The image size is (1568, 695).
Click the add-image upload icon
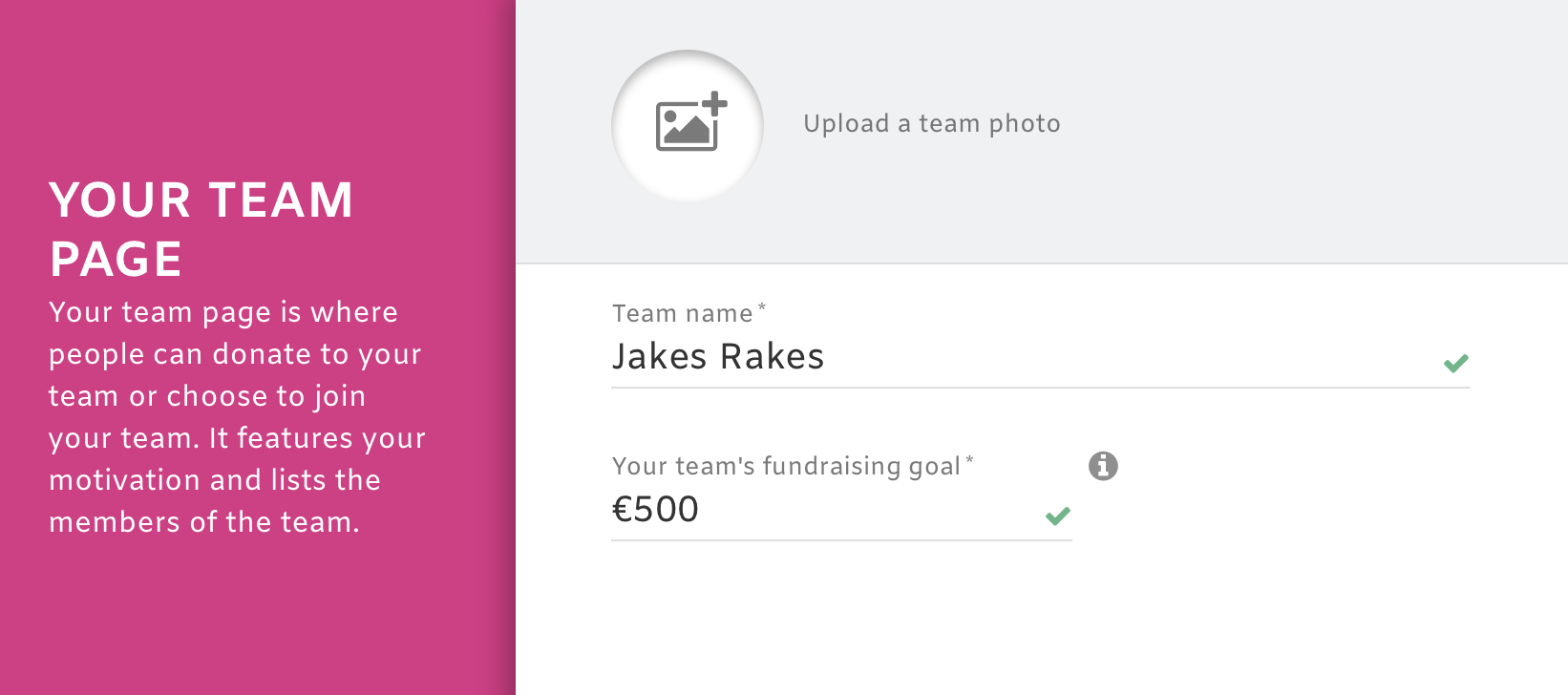(x=691, y=121)
